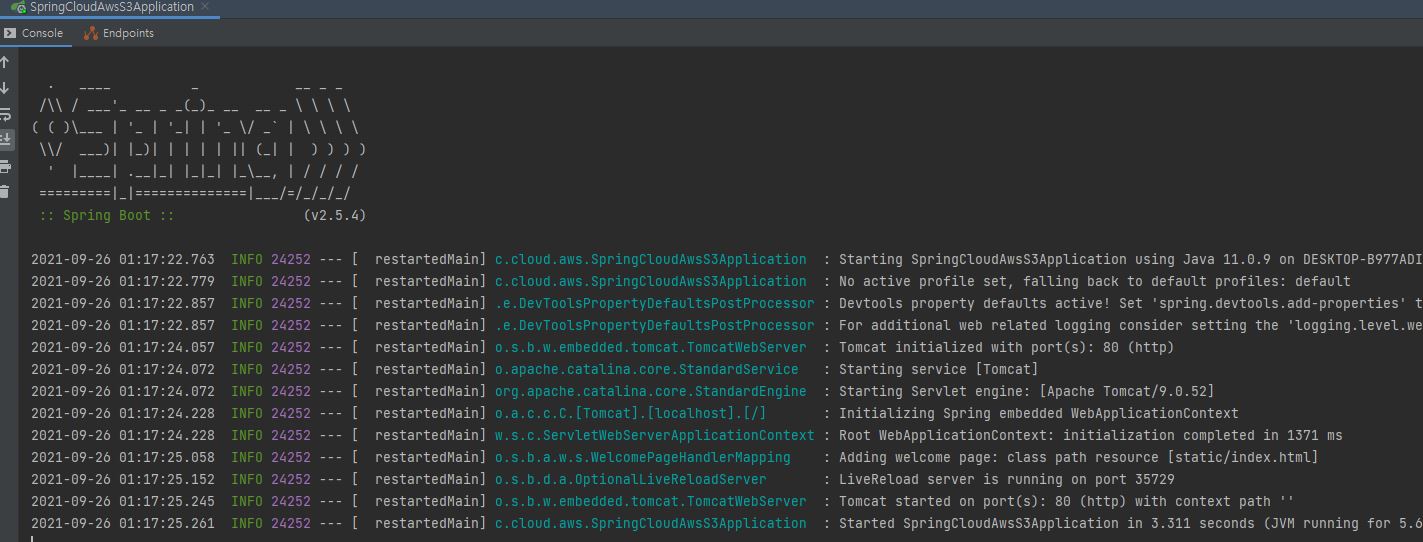Click timestamp '2021-09-26 01:17:25.058'
This screenshot has width=1423, height=542.
pos(122,457)
